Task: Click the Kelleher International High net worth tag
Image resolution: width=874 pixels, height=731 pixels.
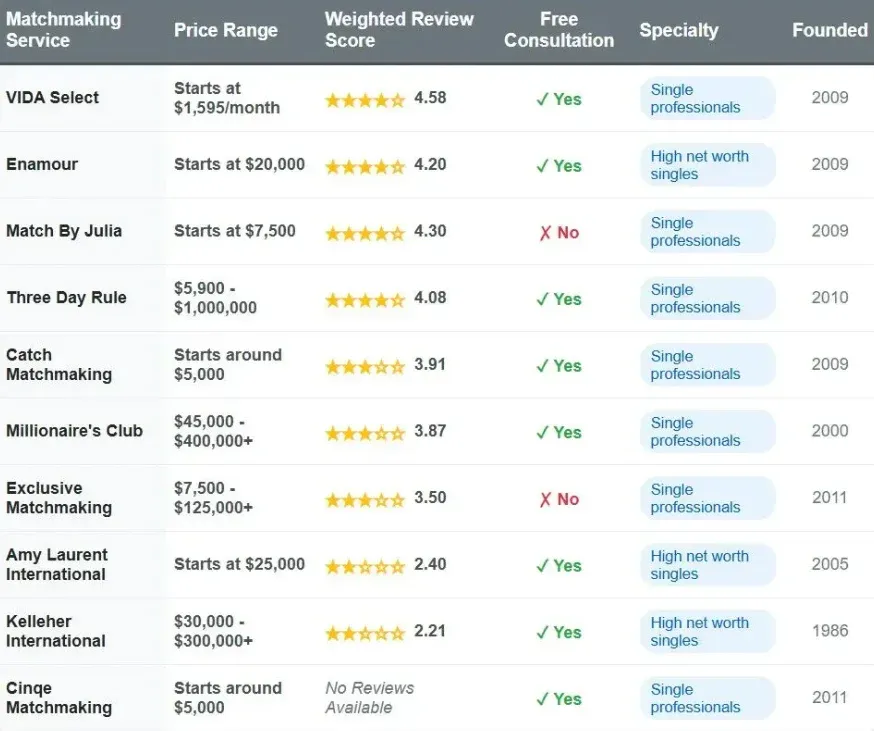Action: (x=707, y=632)
